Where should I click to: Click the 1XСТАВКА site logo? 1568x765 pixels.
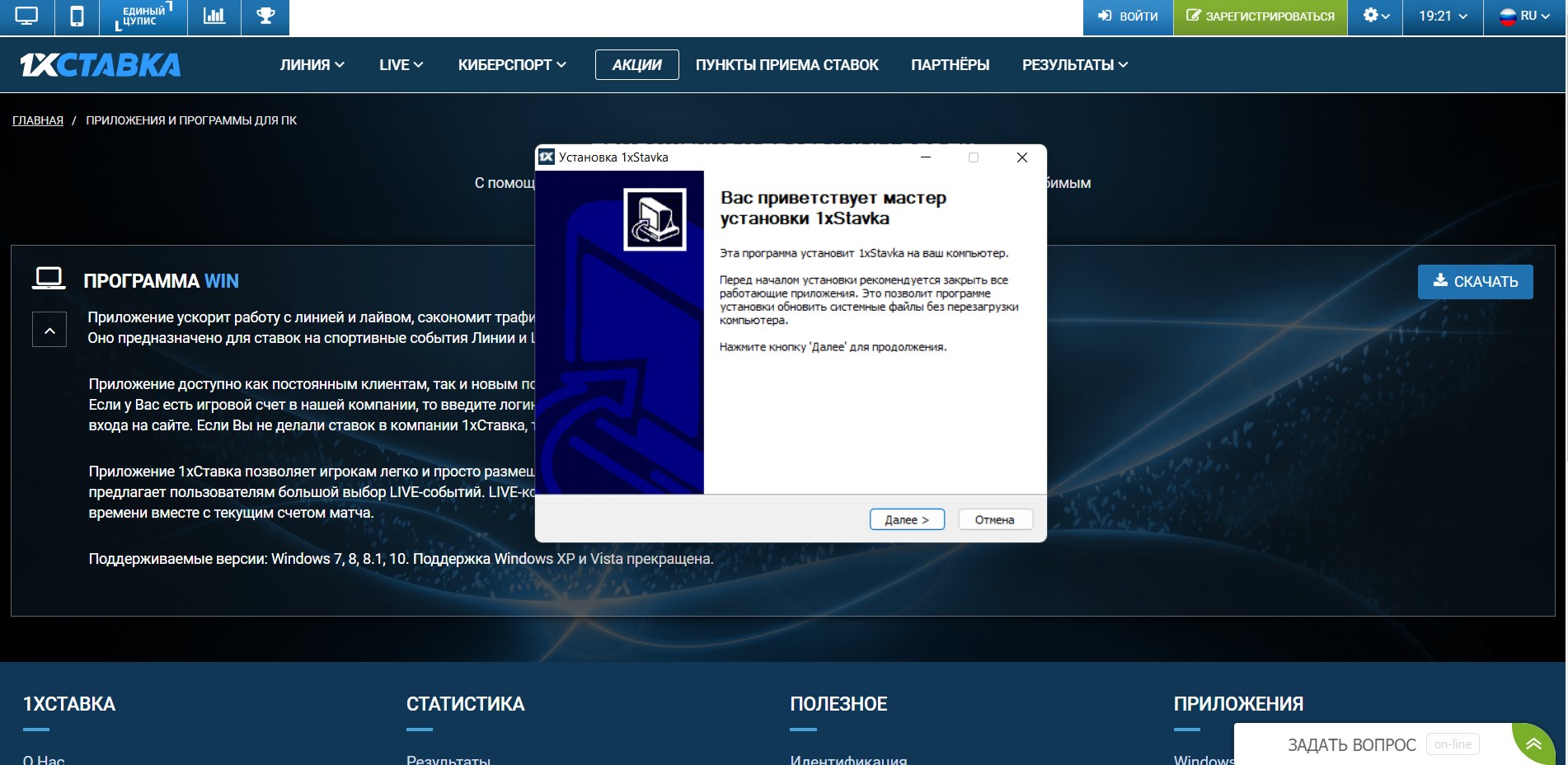(x=100, y=65)
